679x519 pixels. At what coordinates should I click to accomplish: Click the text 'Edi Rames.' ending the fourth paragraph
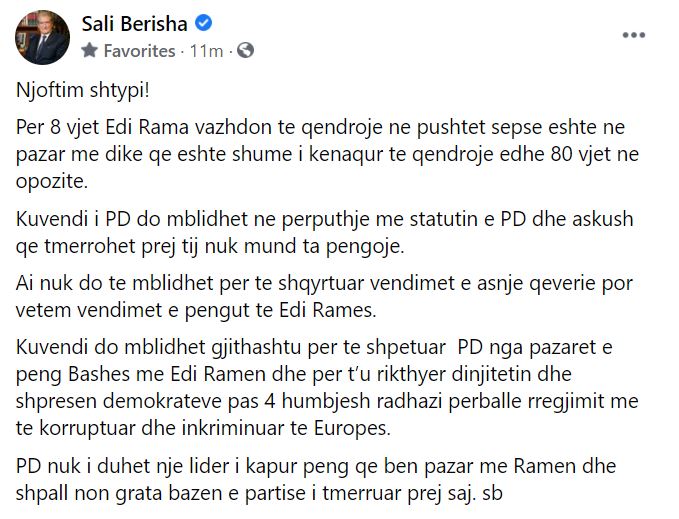[335, 309]
